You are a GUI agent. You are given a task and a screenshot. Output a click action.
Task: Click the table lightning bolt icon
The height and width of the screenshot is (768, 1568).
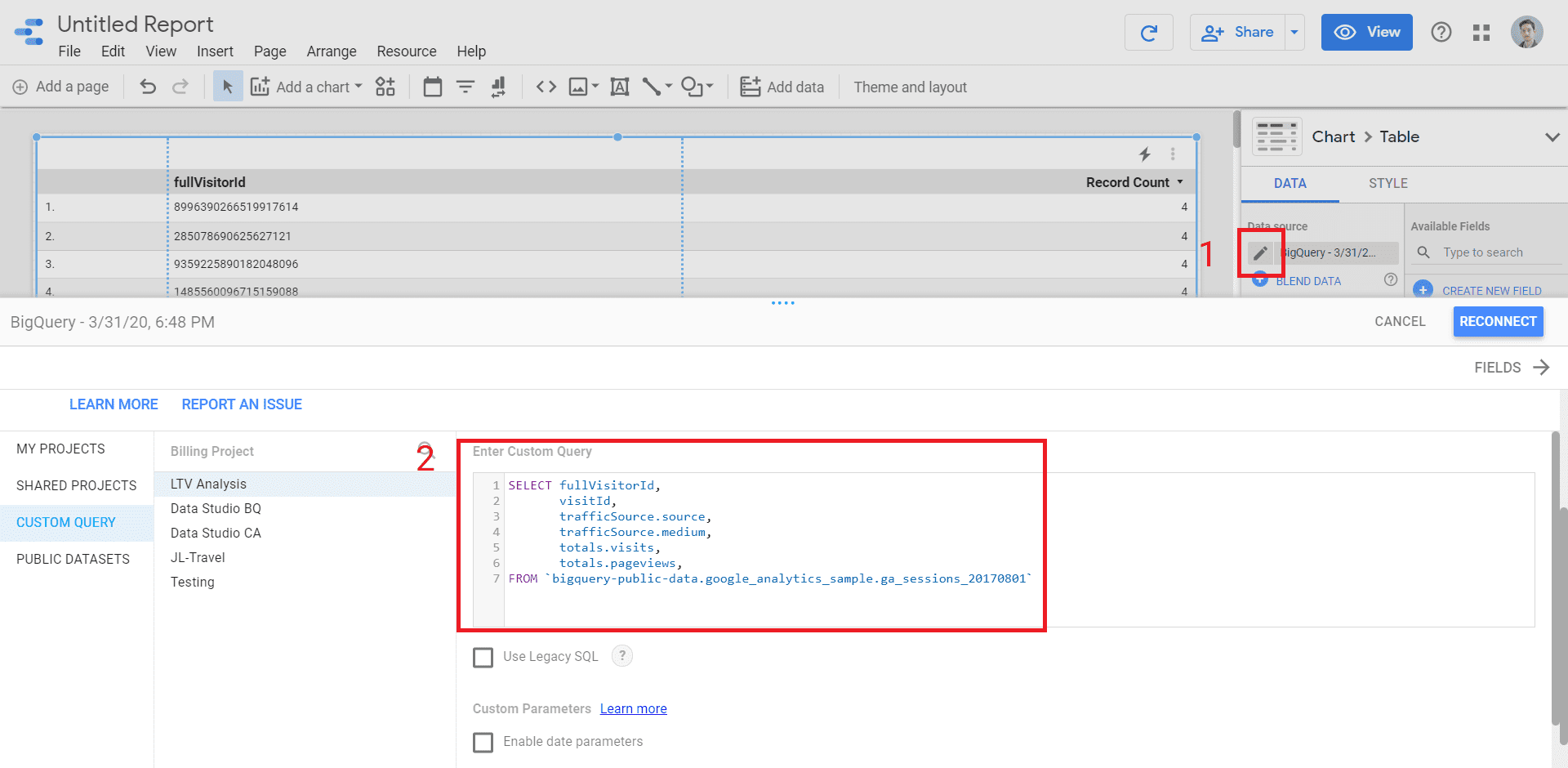[1145, 154]
